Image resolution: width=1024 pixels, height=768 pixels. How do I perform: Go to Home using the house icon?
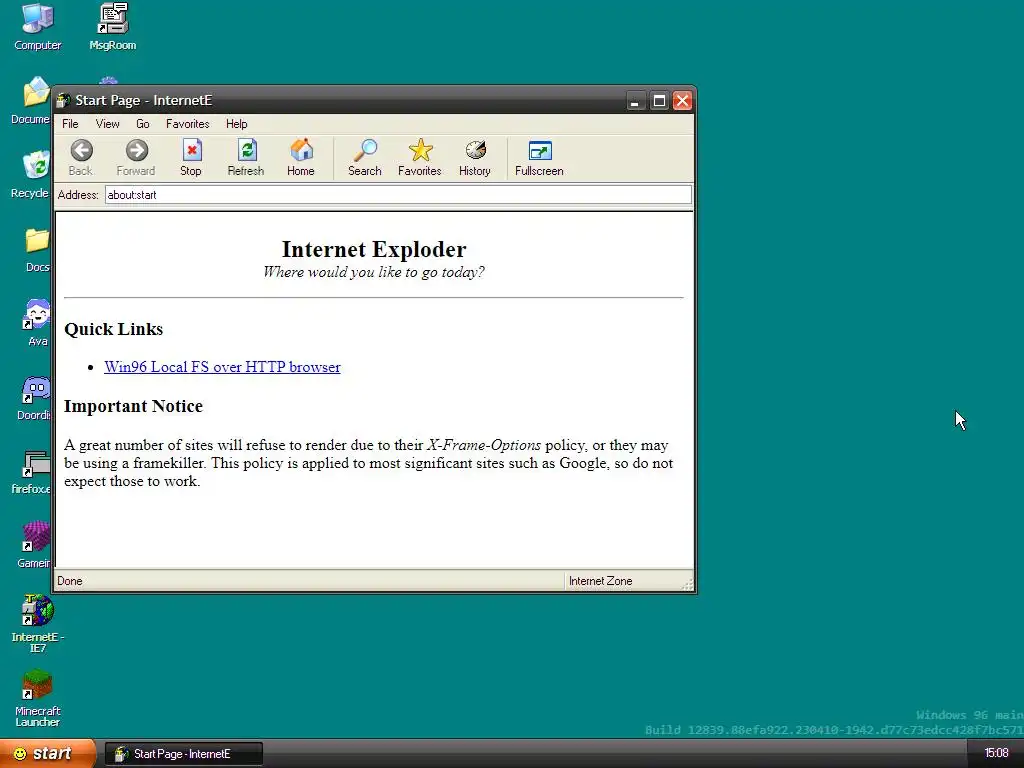click(x=301, y=150)
